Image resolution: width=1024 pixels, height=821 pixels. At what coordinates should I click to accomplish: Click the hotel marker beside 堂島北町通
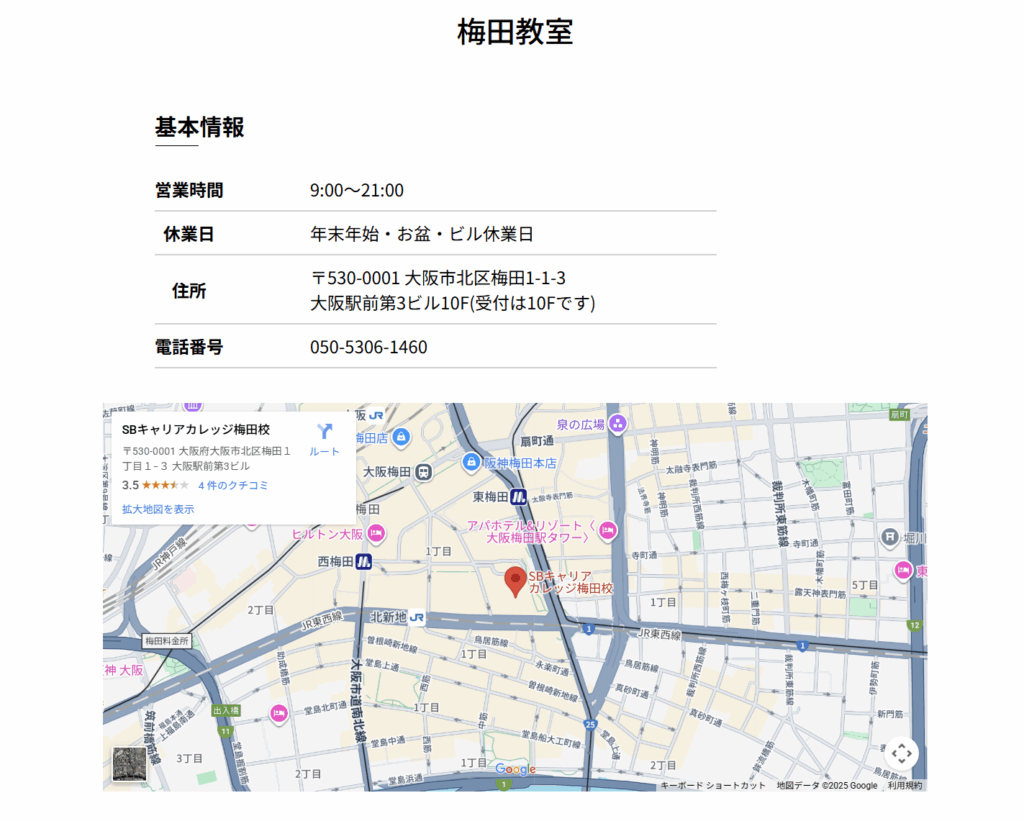click(279, 712)
